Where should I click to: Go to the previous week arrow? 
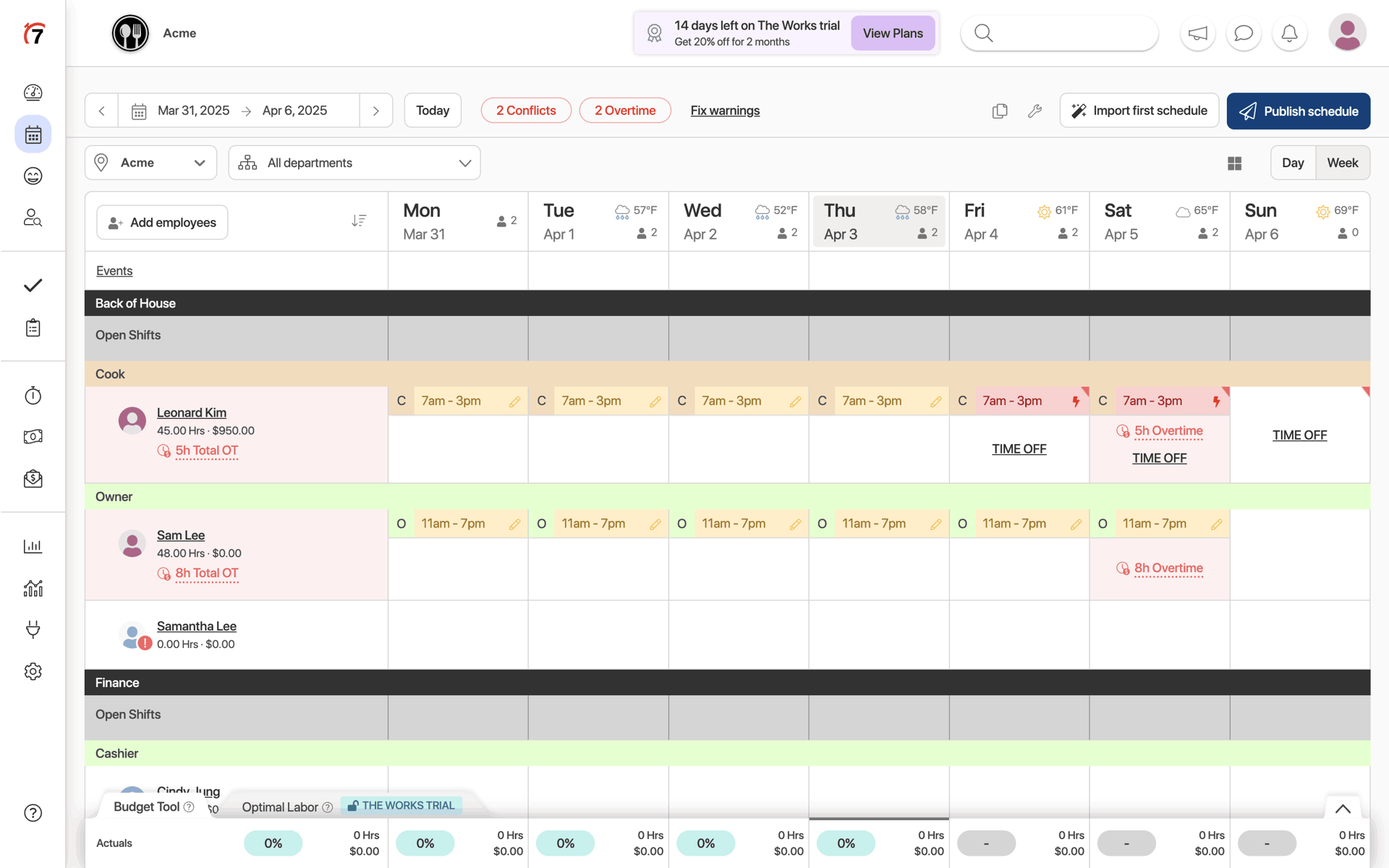pyautogui.click(x=101, y=111)
